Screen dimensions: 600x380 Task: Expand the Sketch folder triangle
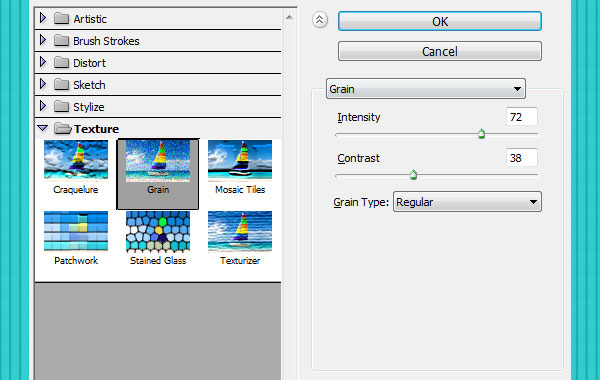(x=43, y=84)
